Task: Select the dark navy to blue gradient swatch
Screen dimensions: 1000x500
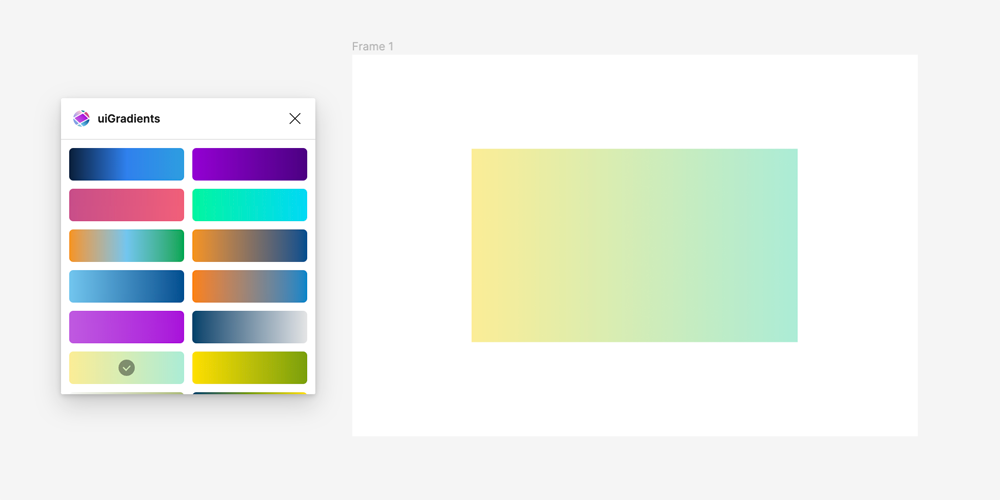Action: [126, 165]
